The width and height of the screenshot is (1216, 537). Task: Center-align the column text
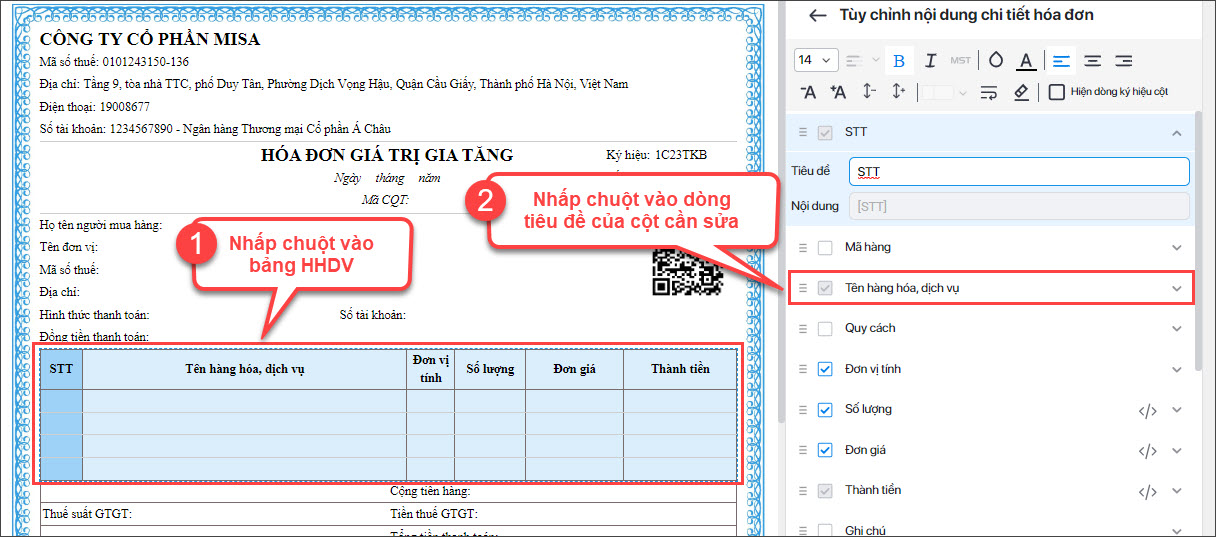[x=1092, y=61]
